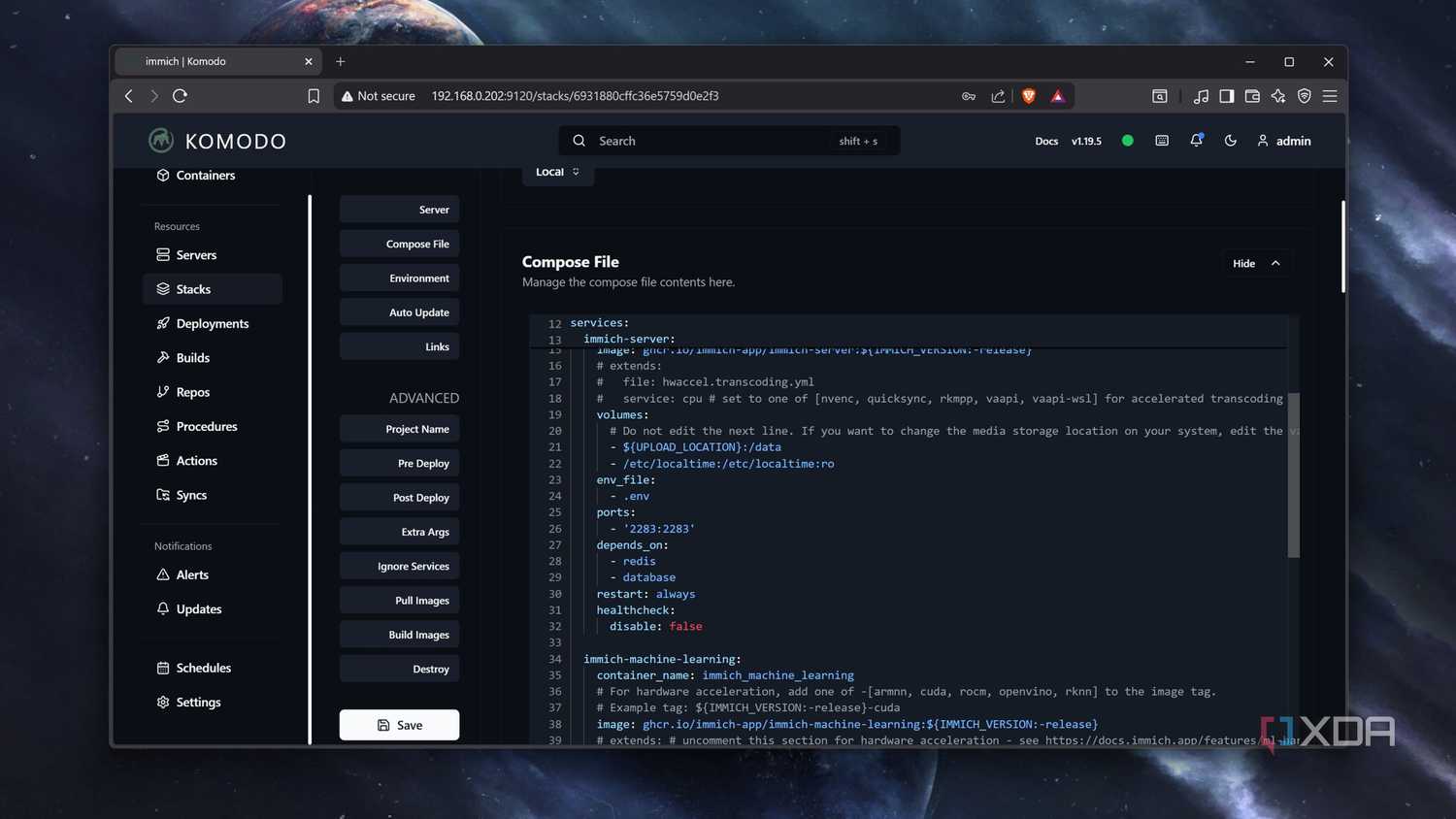This screenshot has width=1456, height=819.
Task: Go to Servers in the sidebar
Action: click(212, 254)
